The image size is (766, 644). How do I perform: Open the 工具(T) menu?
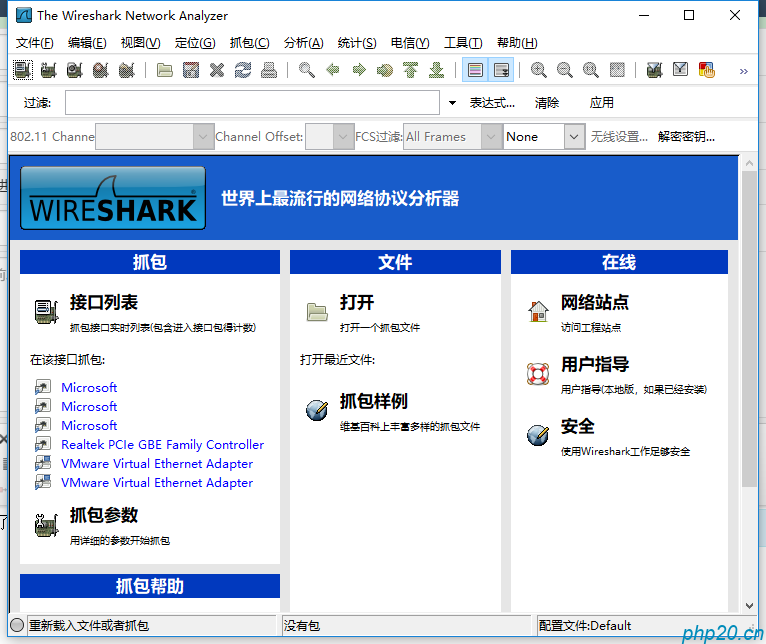click(463, 43)
